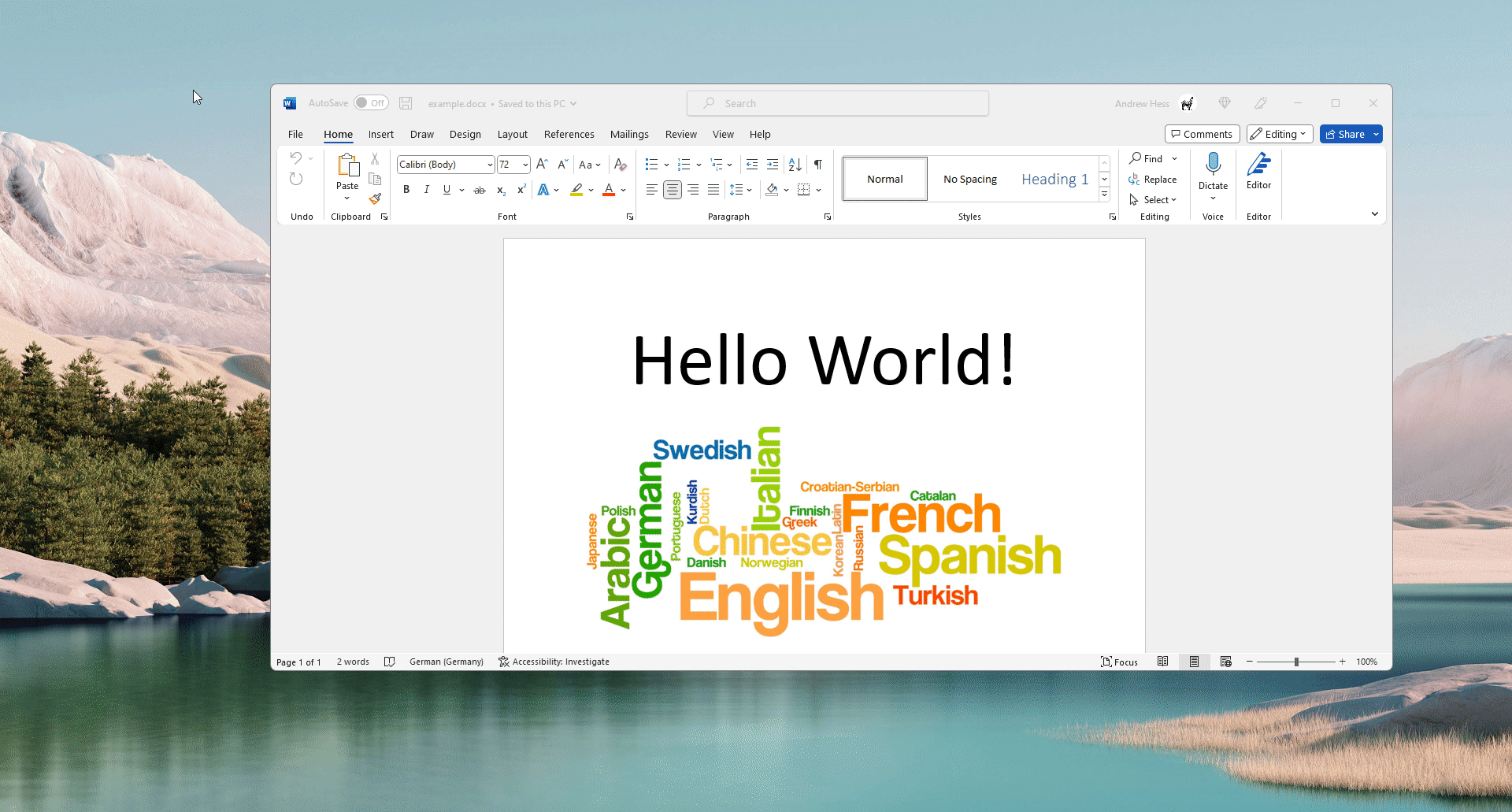Click the Accessibility Investigate status icon
This screenshot has width=1512, height=812.
504,662
